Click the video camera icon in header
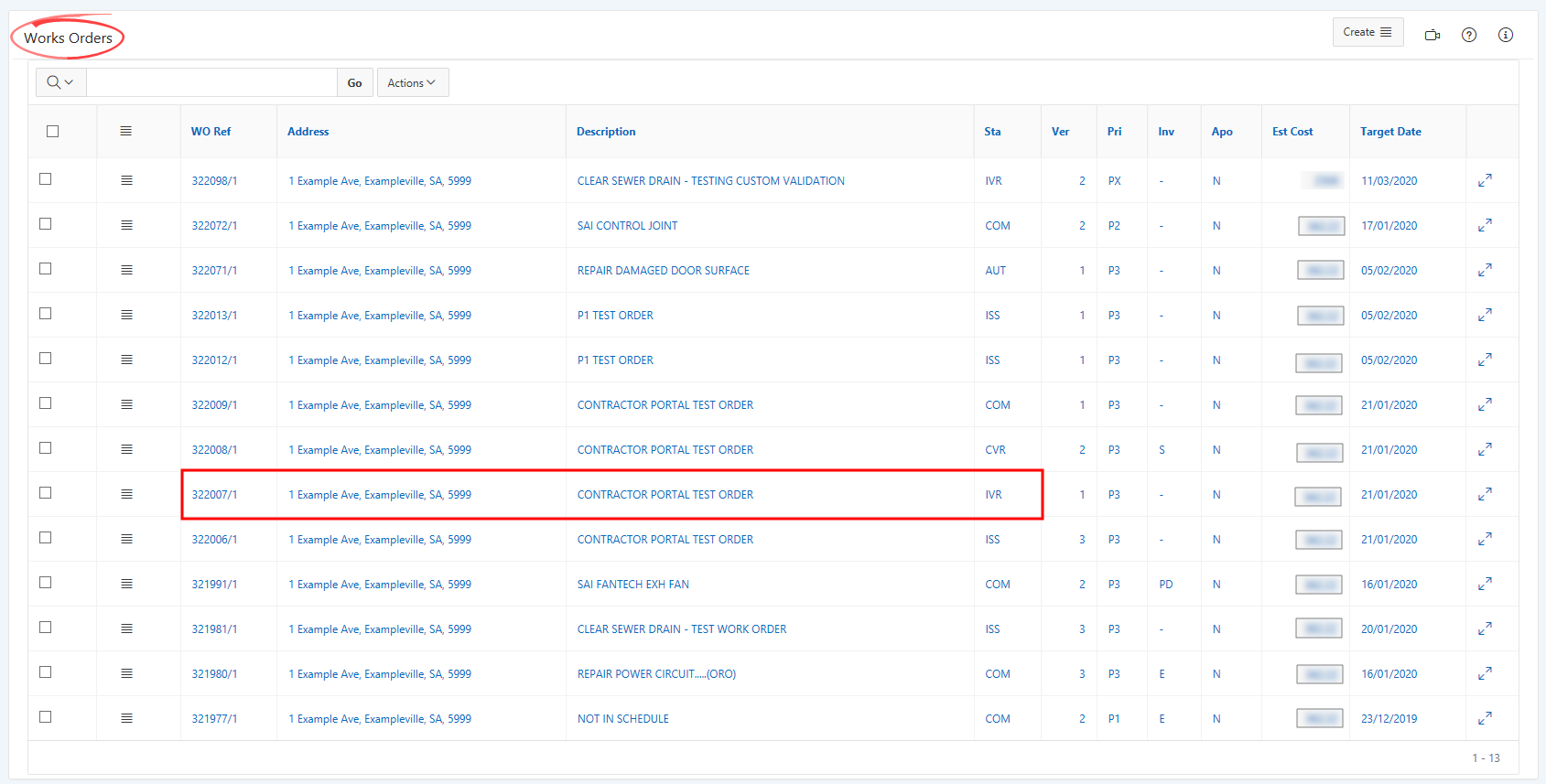The width and height of the screenshot is (1546, 784). coord(1432,35)
